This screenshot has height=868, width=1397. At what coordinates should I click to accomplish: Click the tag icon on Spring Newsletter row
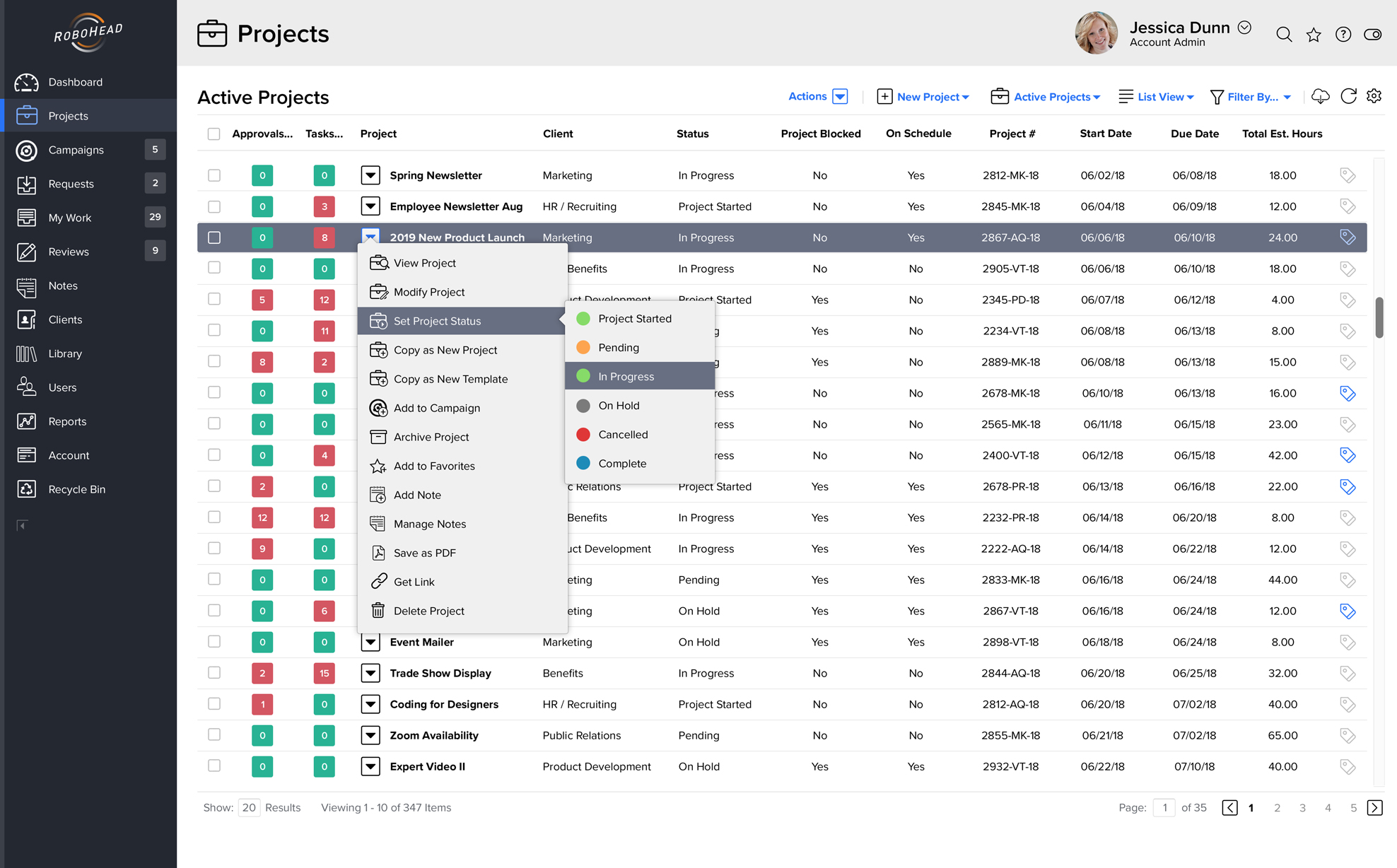(x=1348, y=175)
